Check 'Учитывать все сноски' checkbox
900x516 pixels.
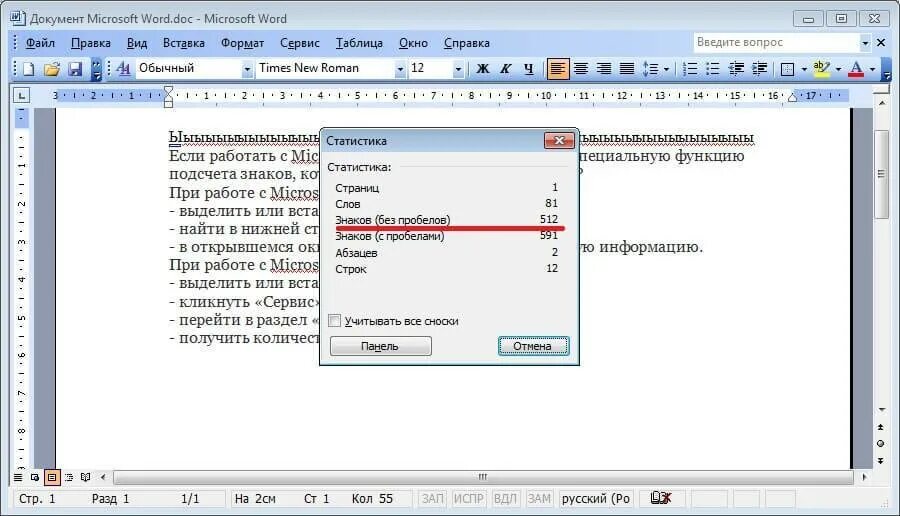coord(335,320)
